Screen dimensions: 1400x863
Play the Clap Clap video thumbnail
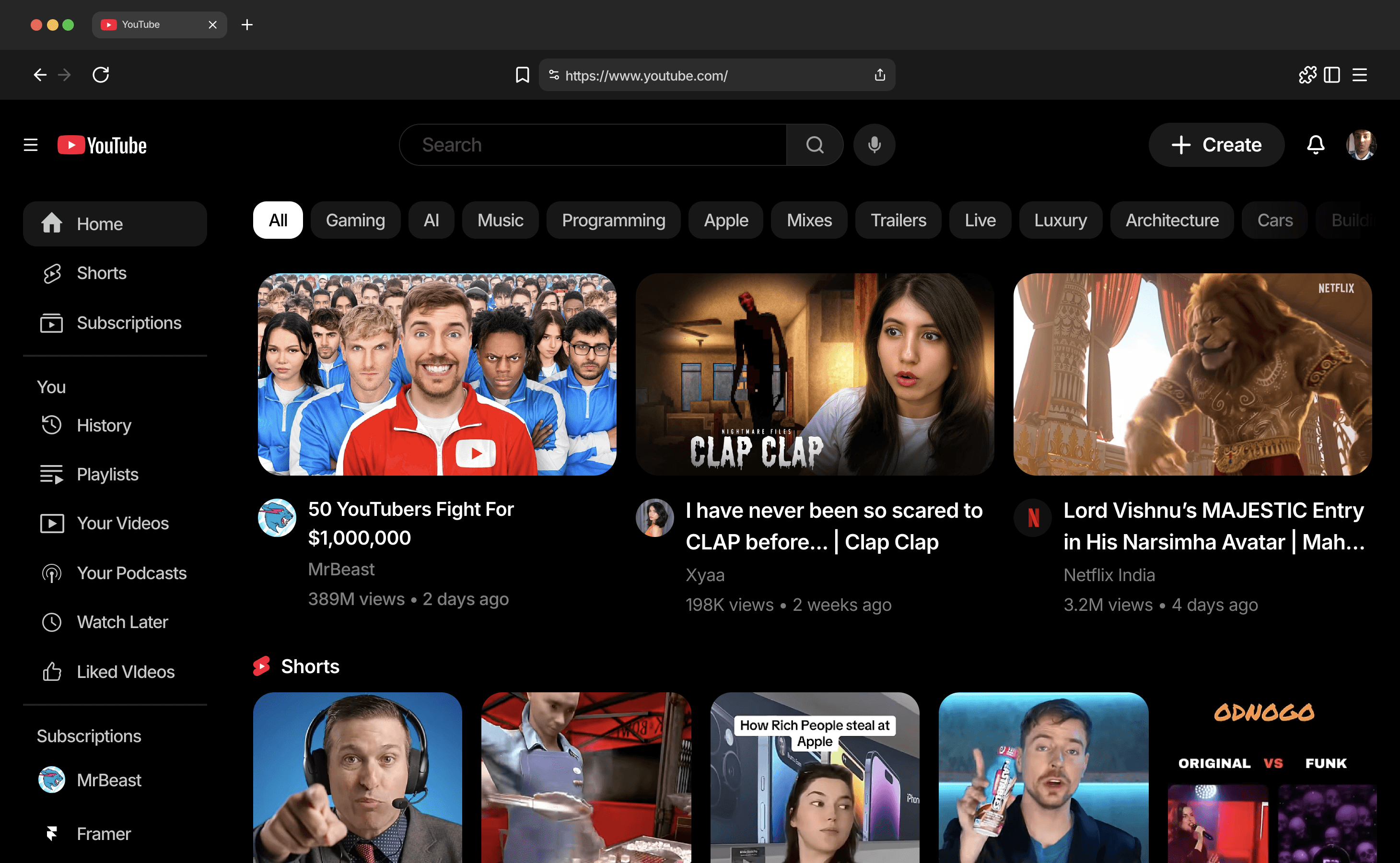click(x=815, y=374)
